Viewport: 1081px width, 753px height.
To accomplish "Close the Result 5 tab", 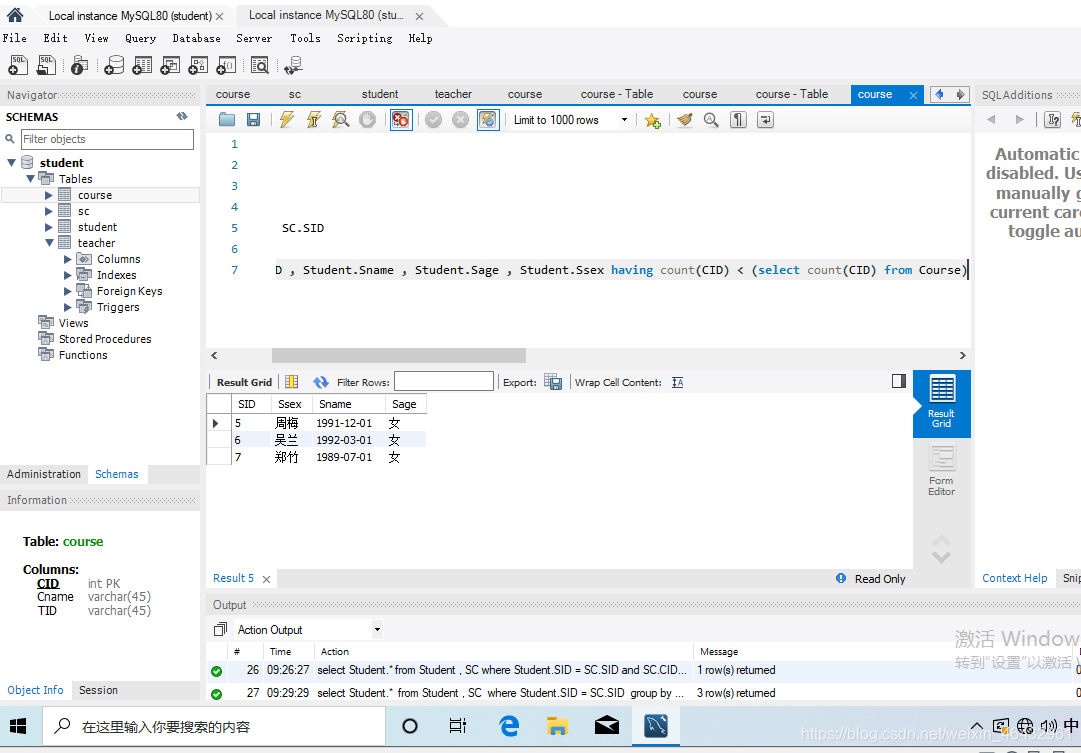I will click(x=266, y=579).
